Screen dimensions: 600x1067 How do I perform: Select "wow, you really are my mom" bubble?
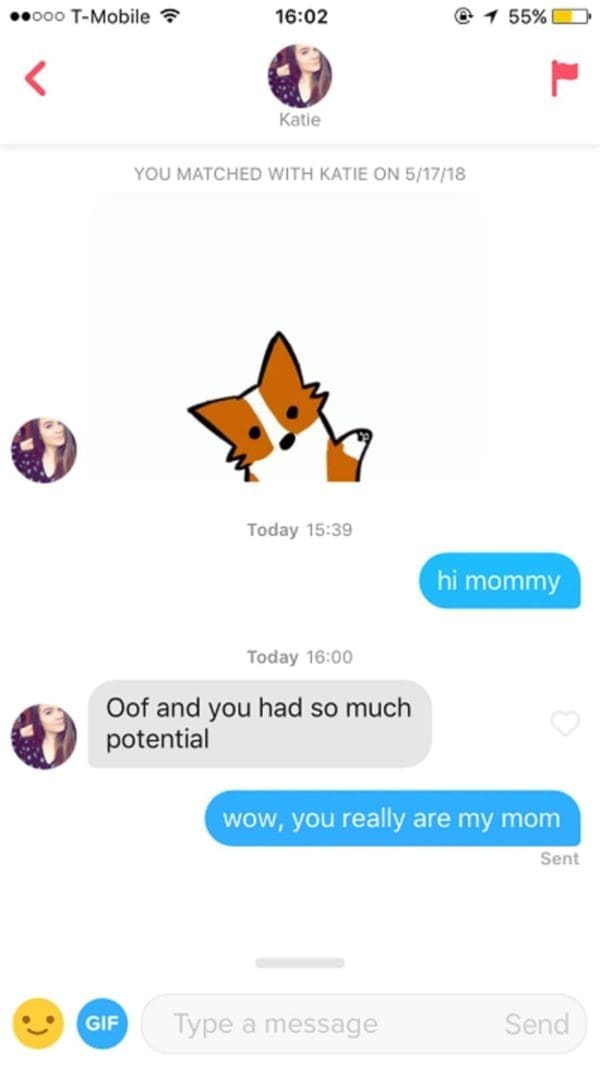click(393, 818)
